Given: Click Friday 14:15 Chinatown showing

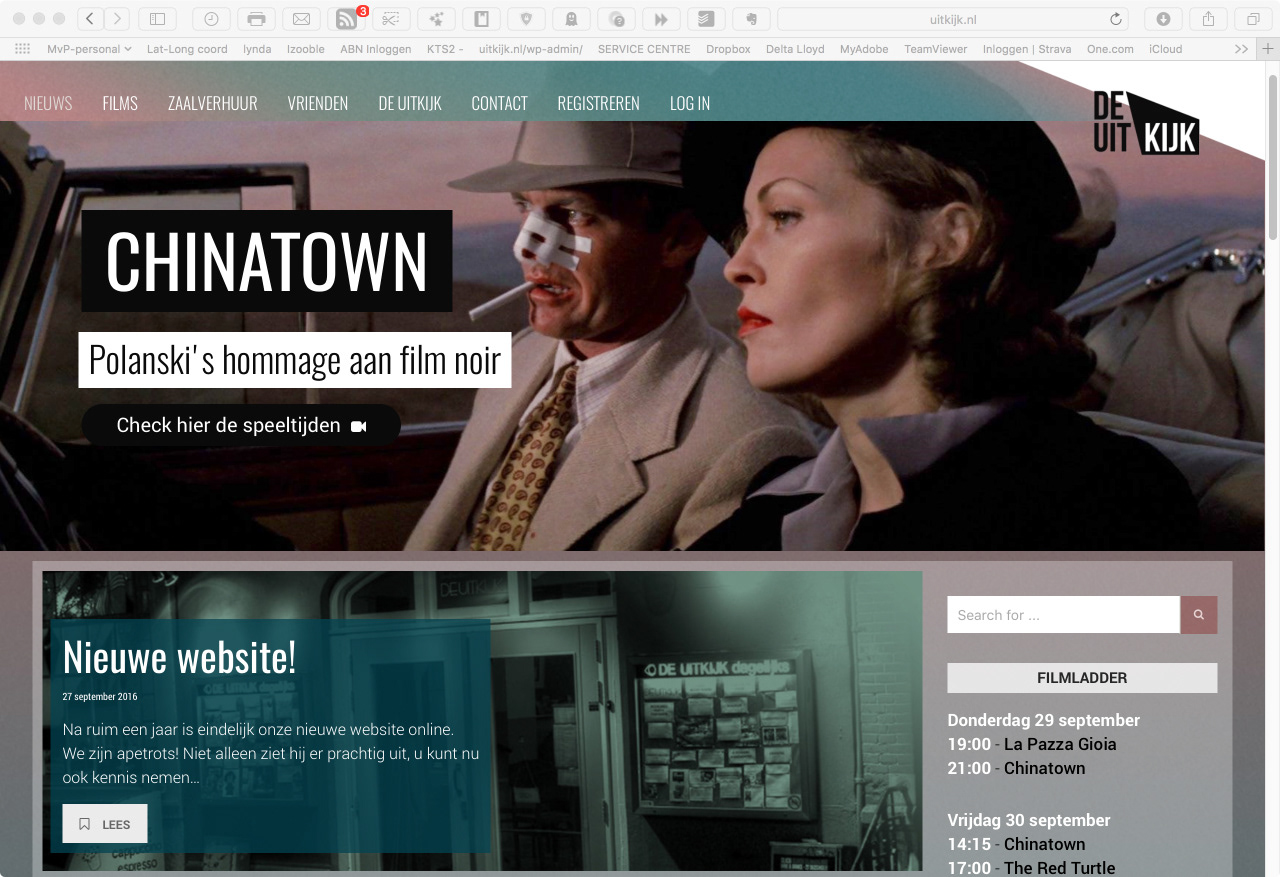Looking at the screenshot, I should click(1044, 844).
